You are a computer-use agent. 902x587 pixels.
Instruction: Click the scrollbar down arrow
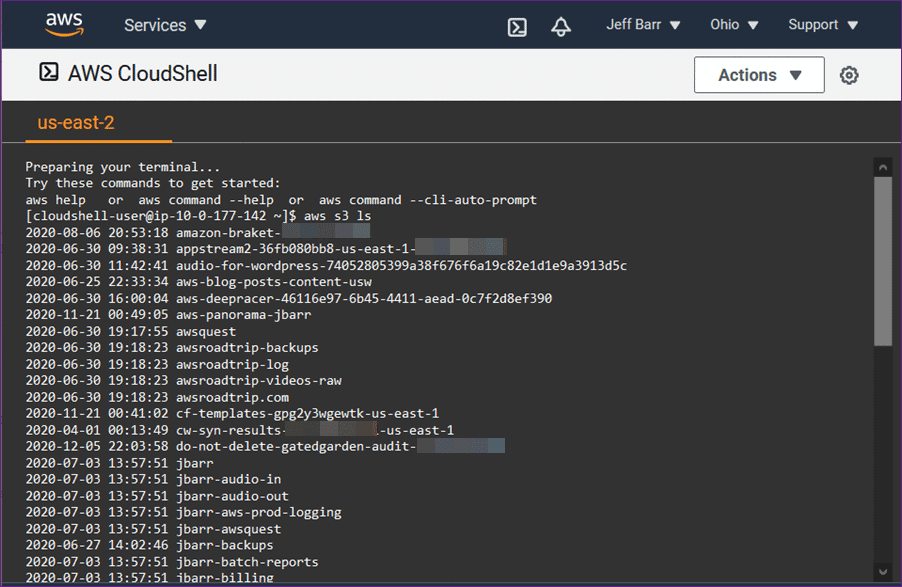coord(882,570)
